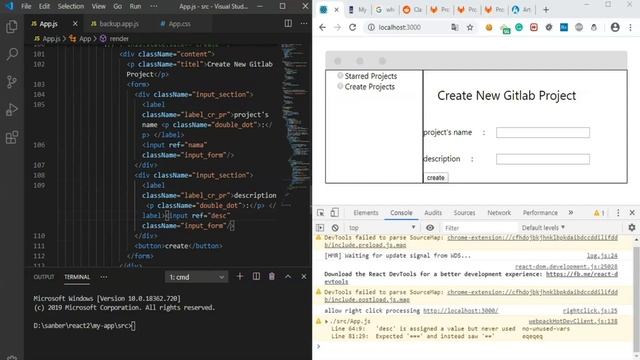Open the Edit menu in VS Code
Image resolution: width=640 pixels, height=360 pixels.
click(x=44, y=6)
